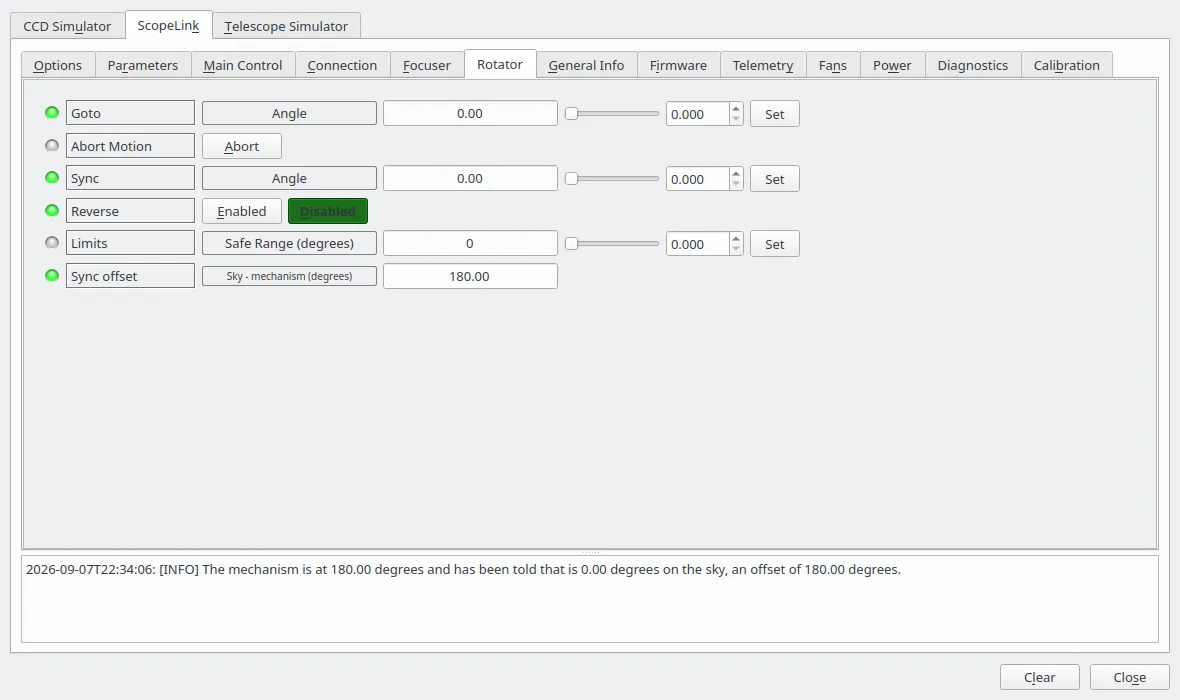The image size is (1180, 700).
Task: View the General Info tab
Action: click(586, 65)
